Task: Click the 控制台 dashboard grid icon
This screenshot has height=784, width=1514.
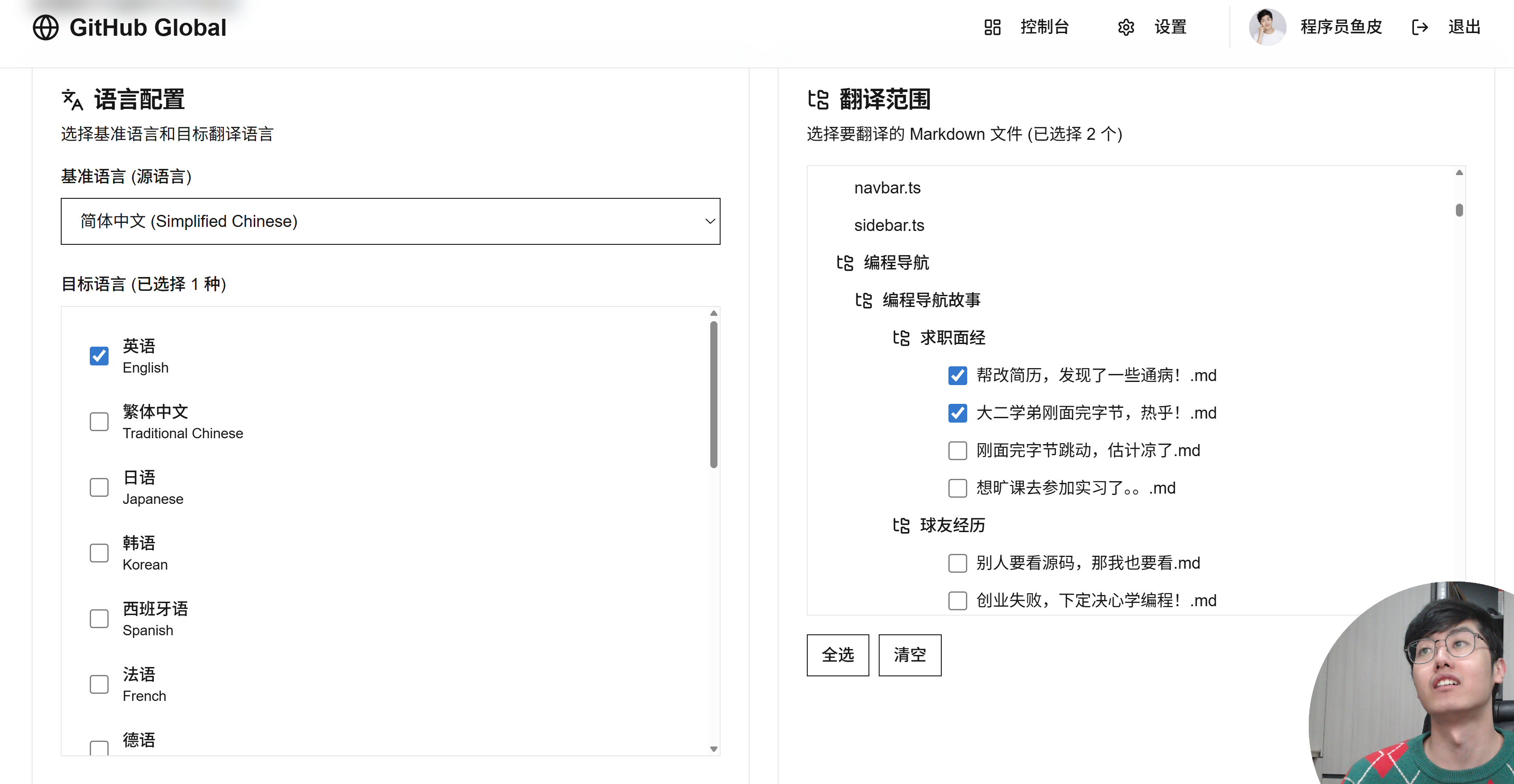Action: tap(992, 28)
